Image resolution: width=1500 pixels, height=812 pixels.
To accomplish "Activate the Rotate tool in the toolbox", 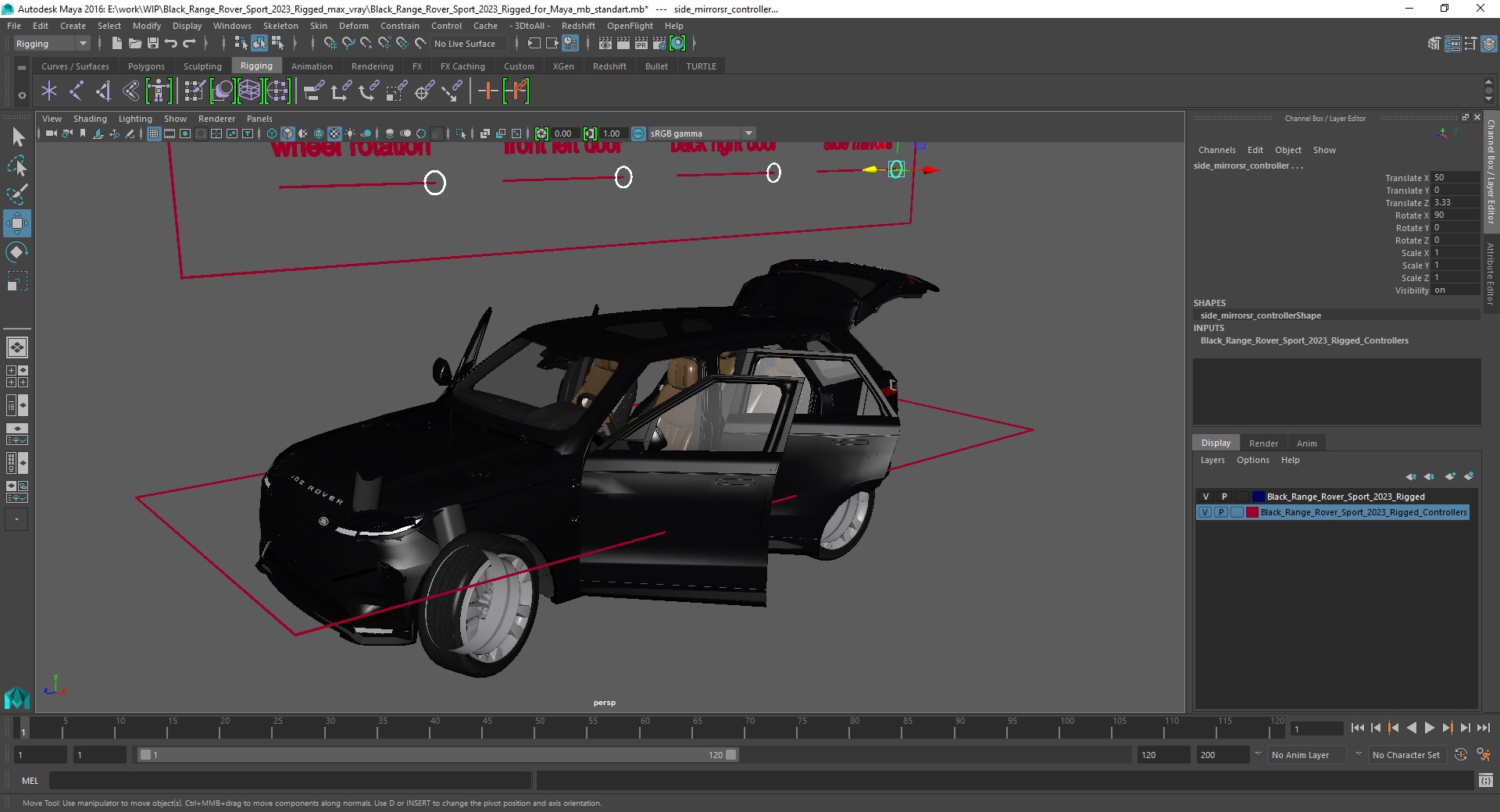I will (16, 251).
